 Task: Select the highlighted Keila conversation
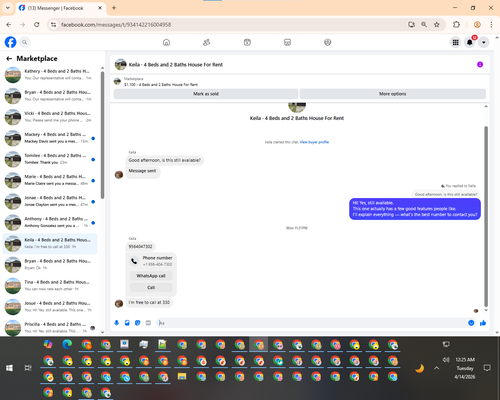(50, 243)
